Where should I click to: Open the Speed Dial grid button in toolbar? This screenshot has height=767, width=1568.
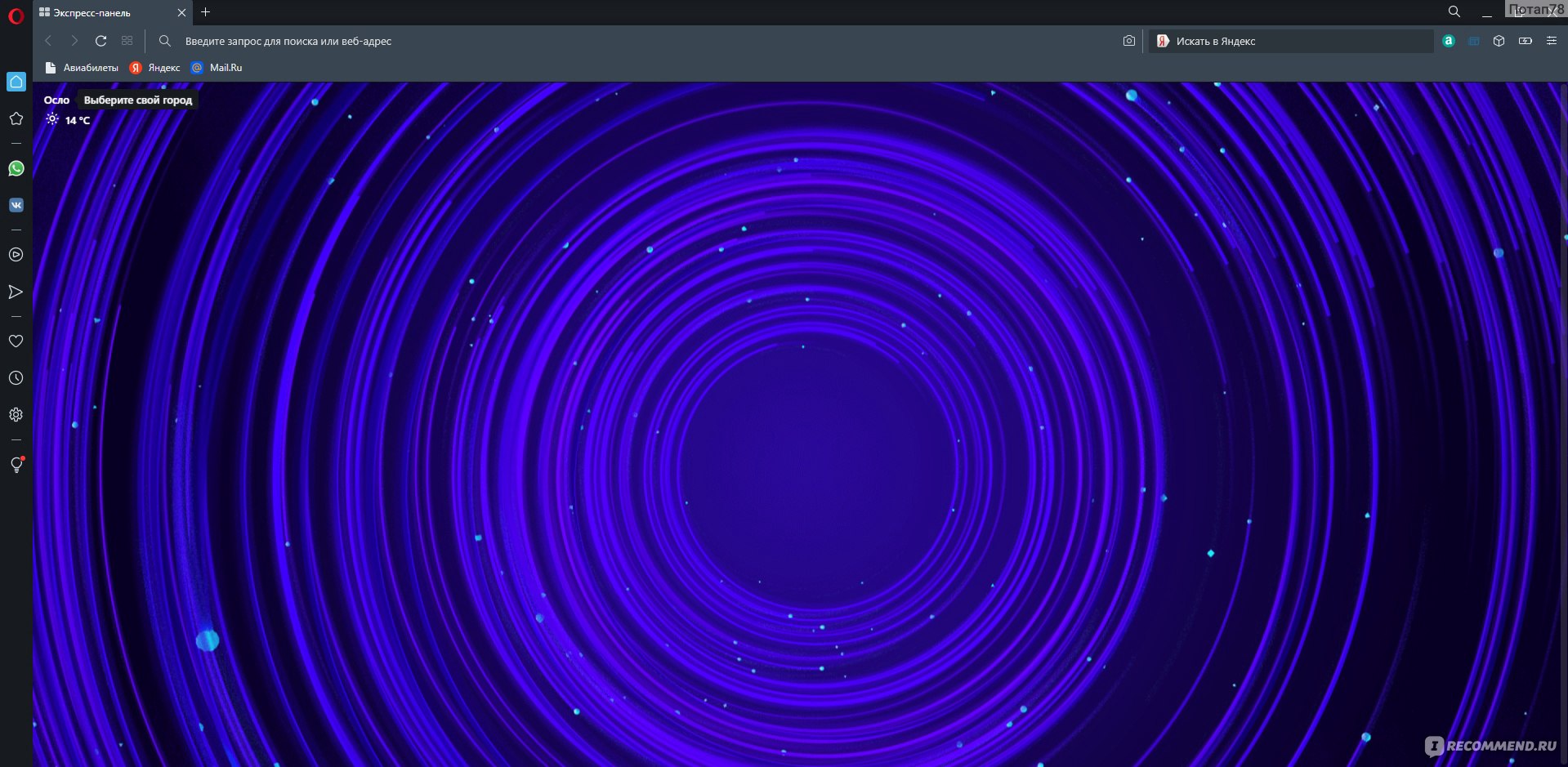coord(127,41)
